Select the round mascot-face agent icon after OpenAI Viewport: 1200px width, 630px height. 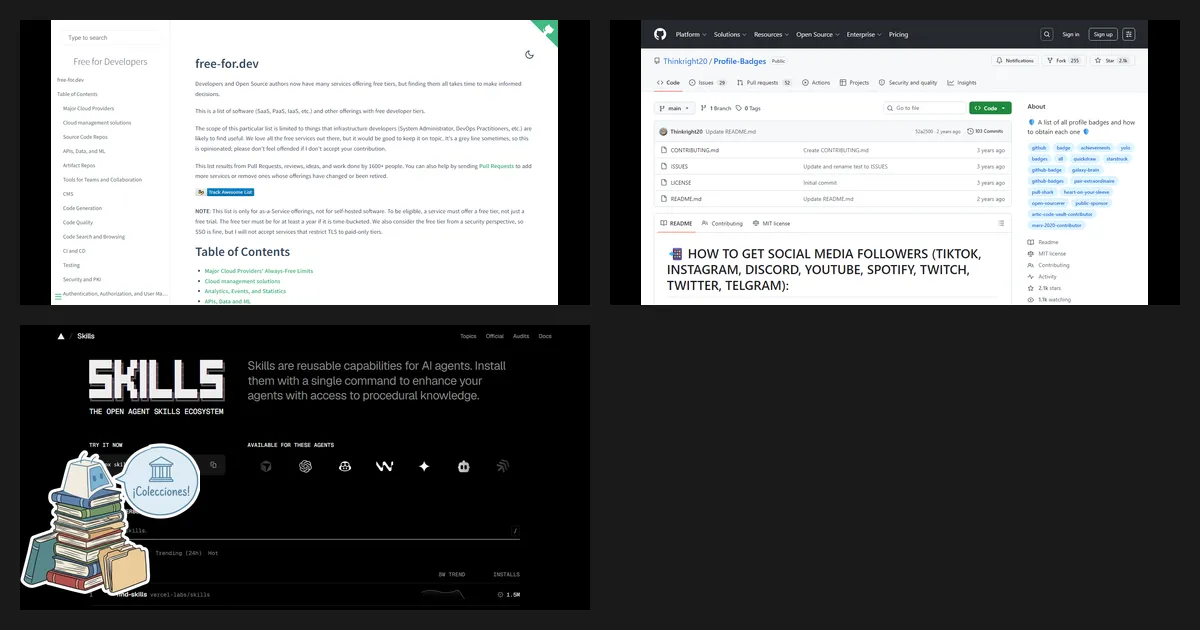344,466
